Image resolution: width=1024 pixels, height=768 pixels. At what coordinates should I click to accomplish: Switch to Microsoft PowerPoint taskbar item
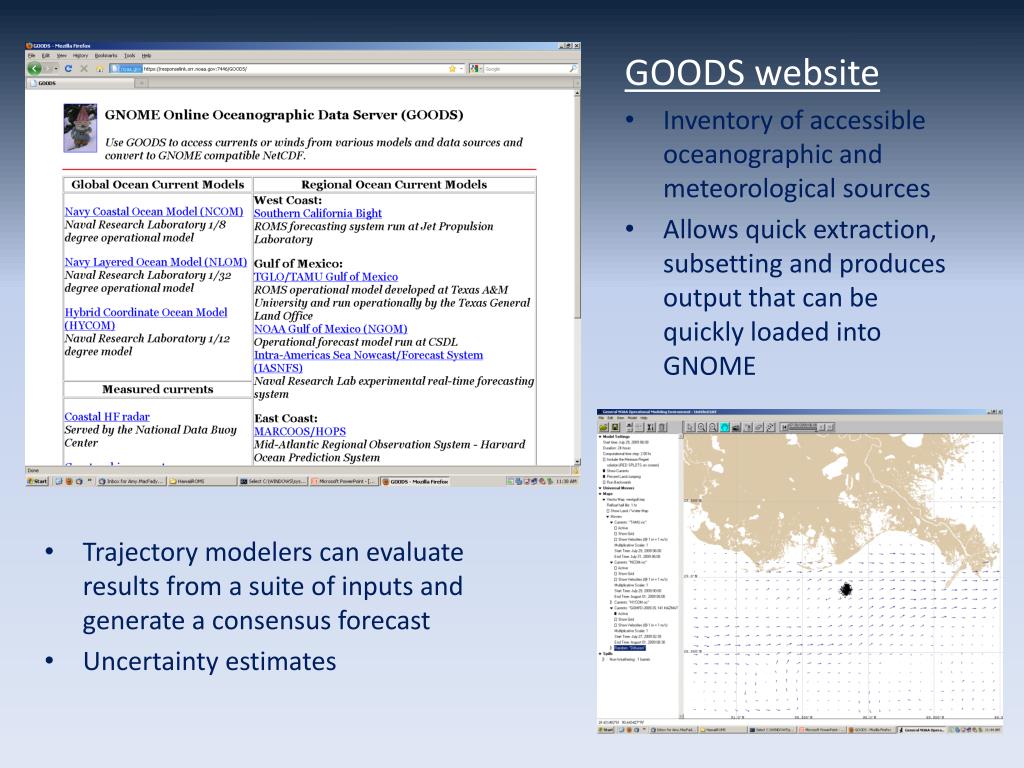[344, 481]
